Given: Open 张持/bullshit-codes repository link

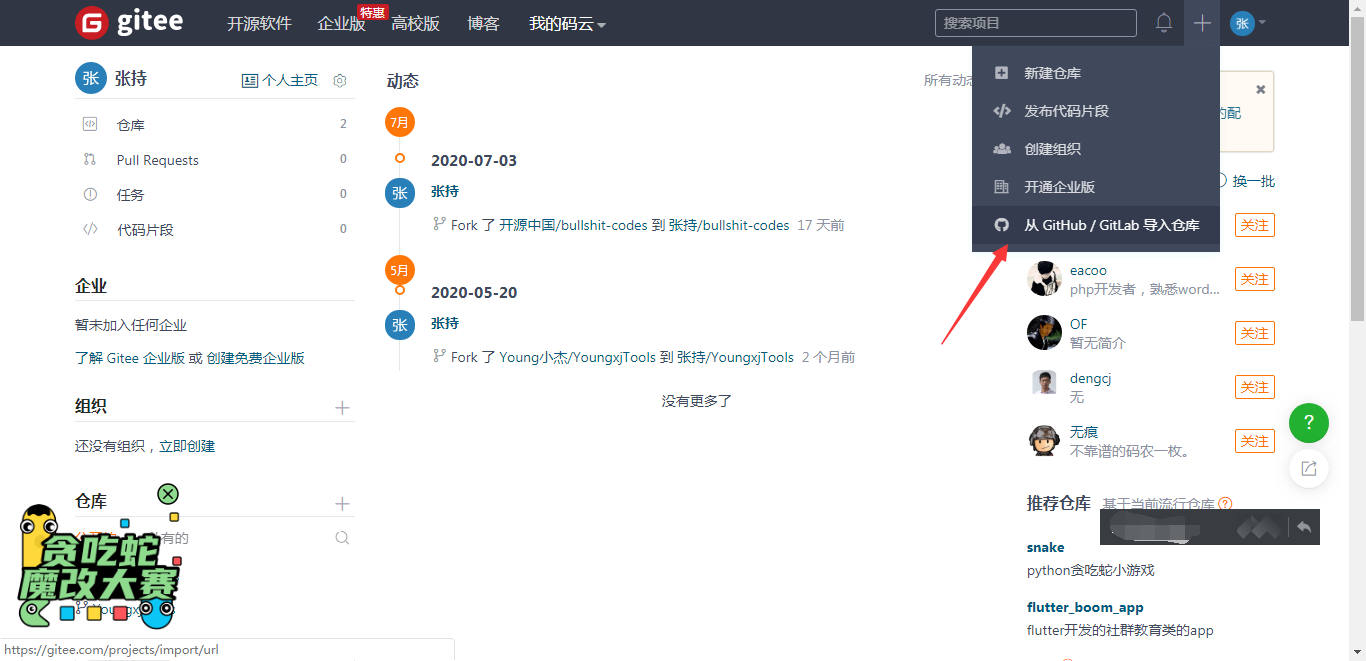Looking at the screenshot, I should [729, 225].
